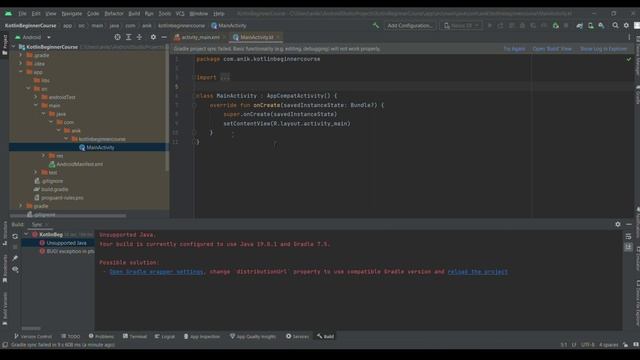Viewport: 640px width, 360px height.
Task: Click the Open 'Build' View link
Action: coord(552,49)
